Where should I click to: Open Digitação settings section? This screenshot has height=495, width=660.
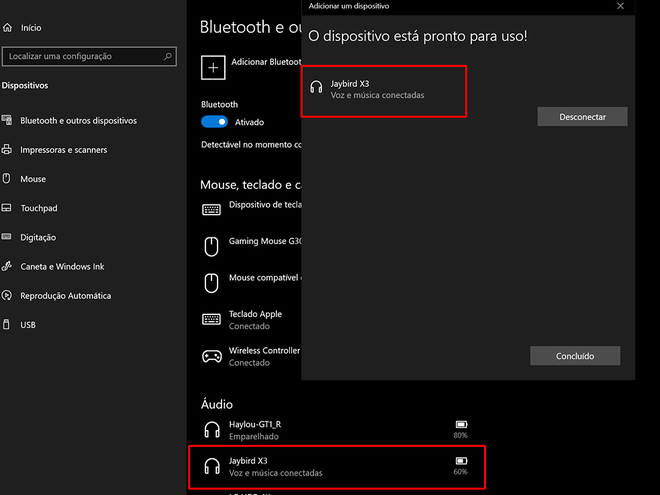pos(38,237)
